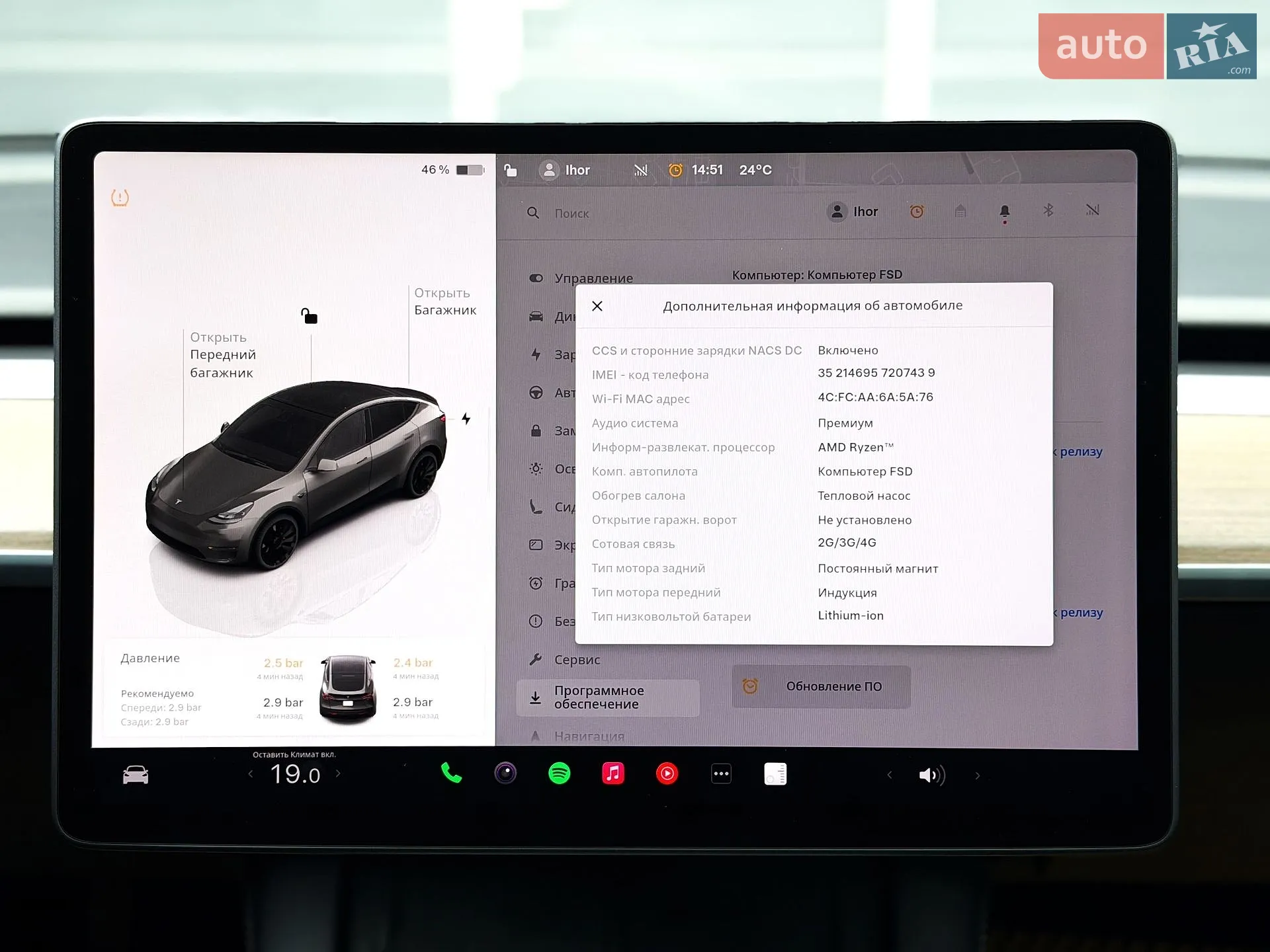Open Spotify from the dock
This screenshot has height=952, width=1270.
click(x=560, y=773)
